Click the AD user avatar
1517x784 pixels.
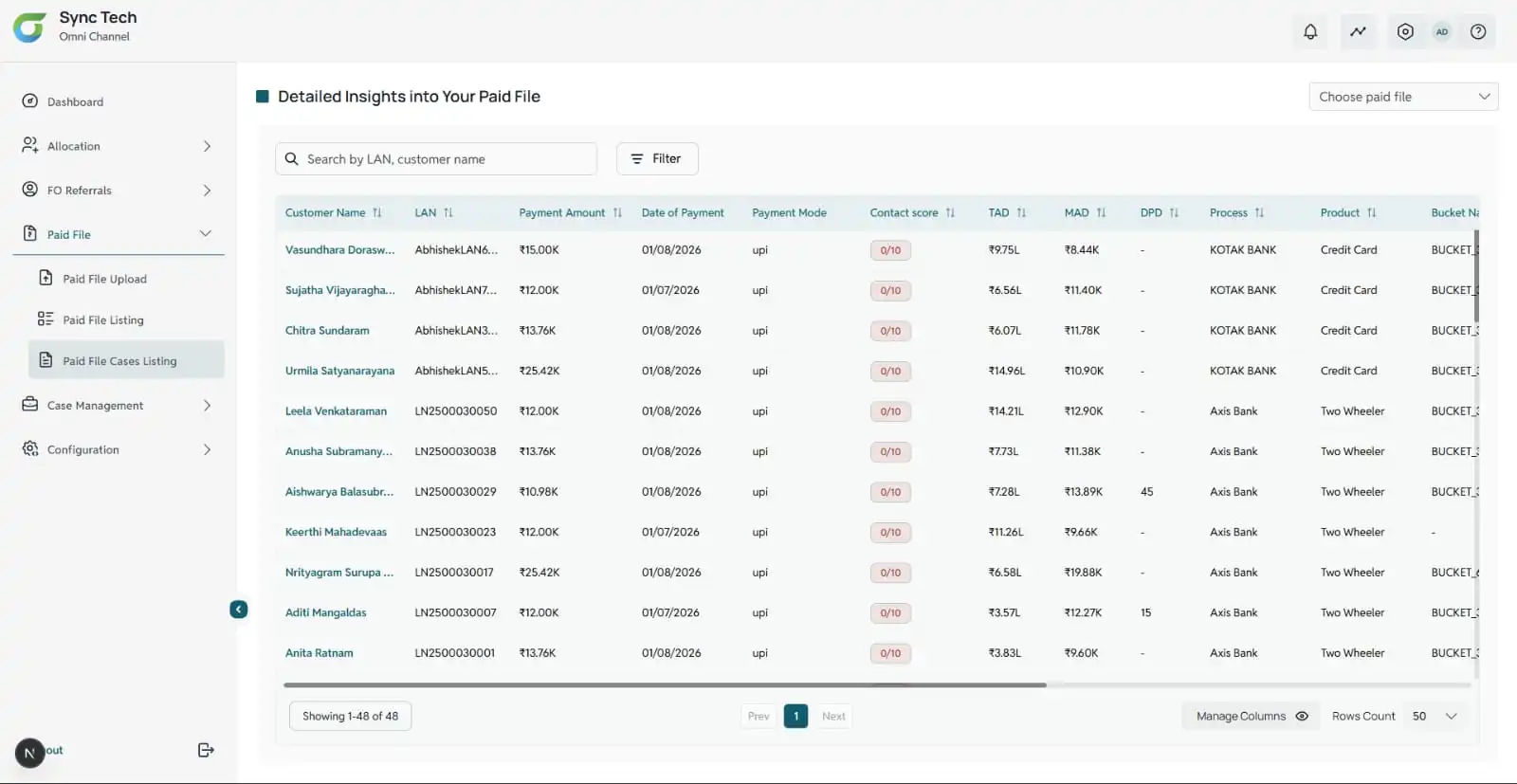(x=1441, y=32)
